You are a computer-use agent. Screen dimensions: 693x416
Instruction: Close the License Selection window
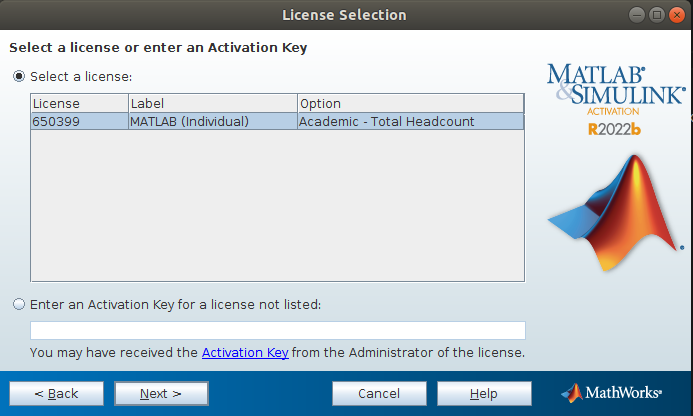677,15
